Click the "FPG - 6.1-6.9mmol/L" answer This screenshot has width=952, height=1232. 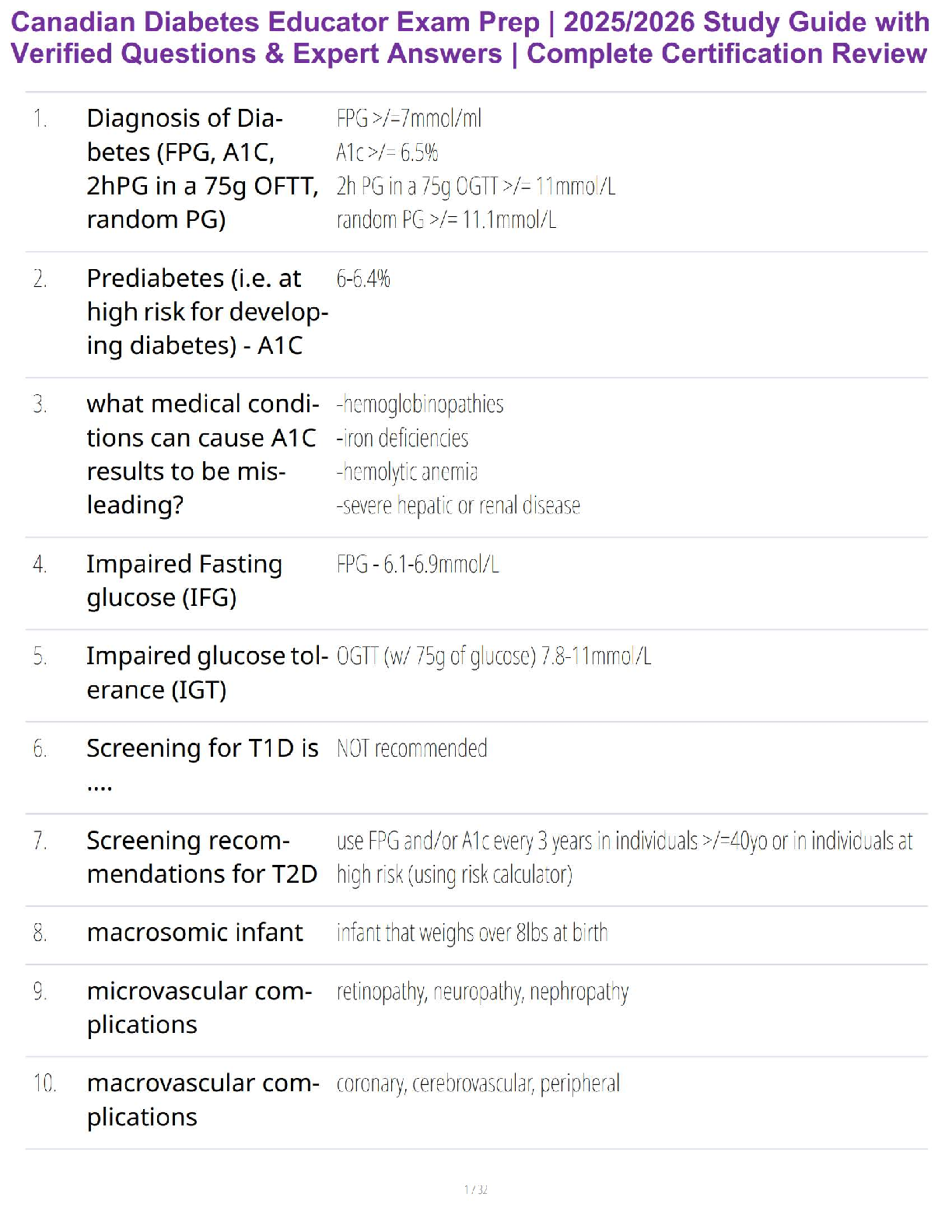pos(418,564)
